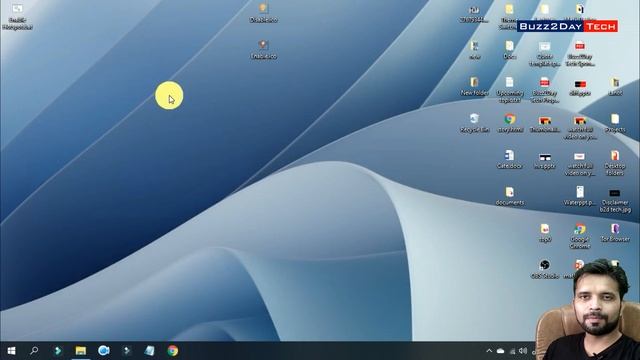The height and width of the screenshot is (360, 640).
Task: Open the volume speaker tray icon
Action: (523, 351)
